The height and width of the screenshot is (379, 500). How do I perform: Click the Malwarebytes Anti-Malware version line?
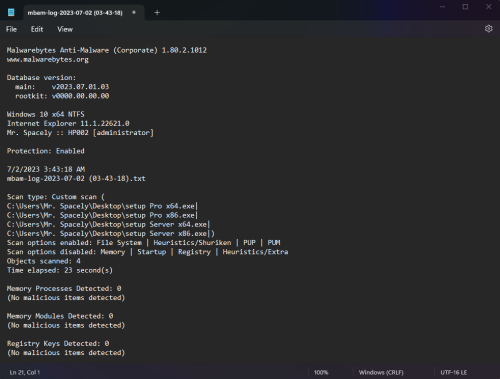tap(107, 50)
